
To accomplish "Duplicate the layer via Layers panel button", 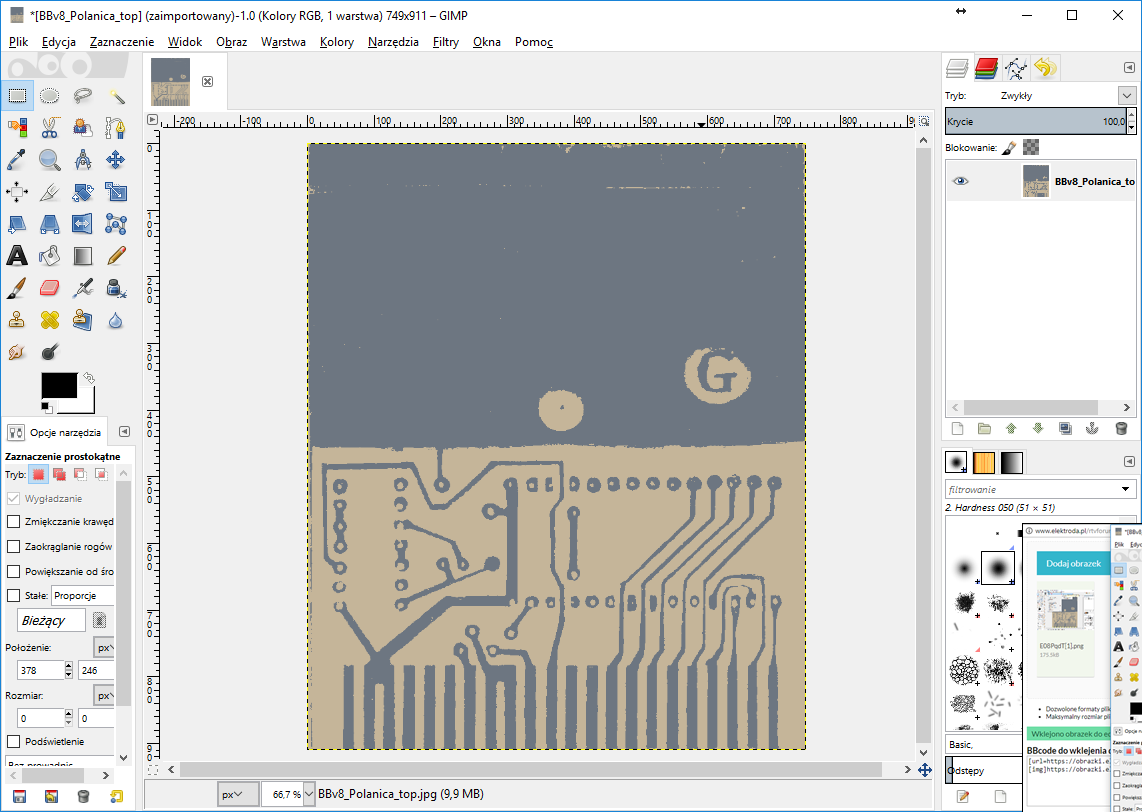I will [1065, 428].
